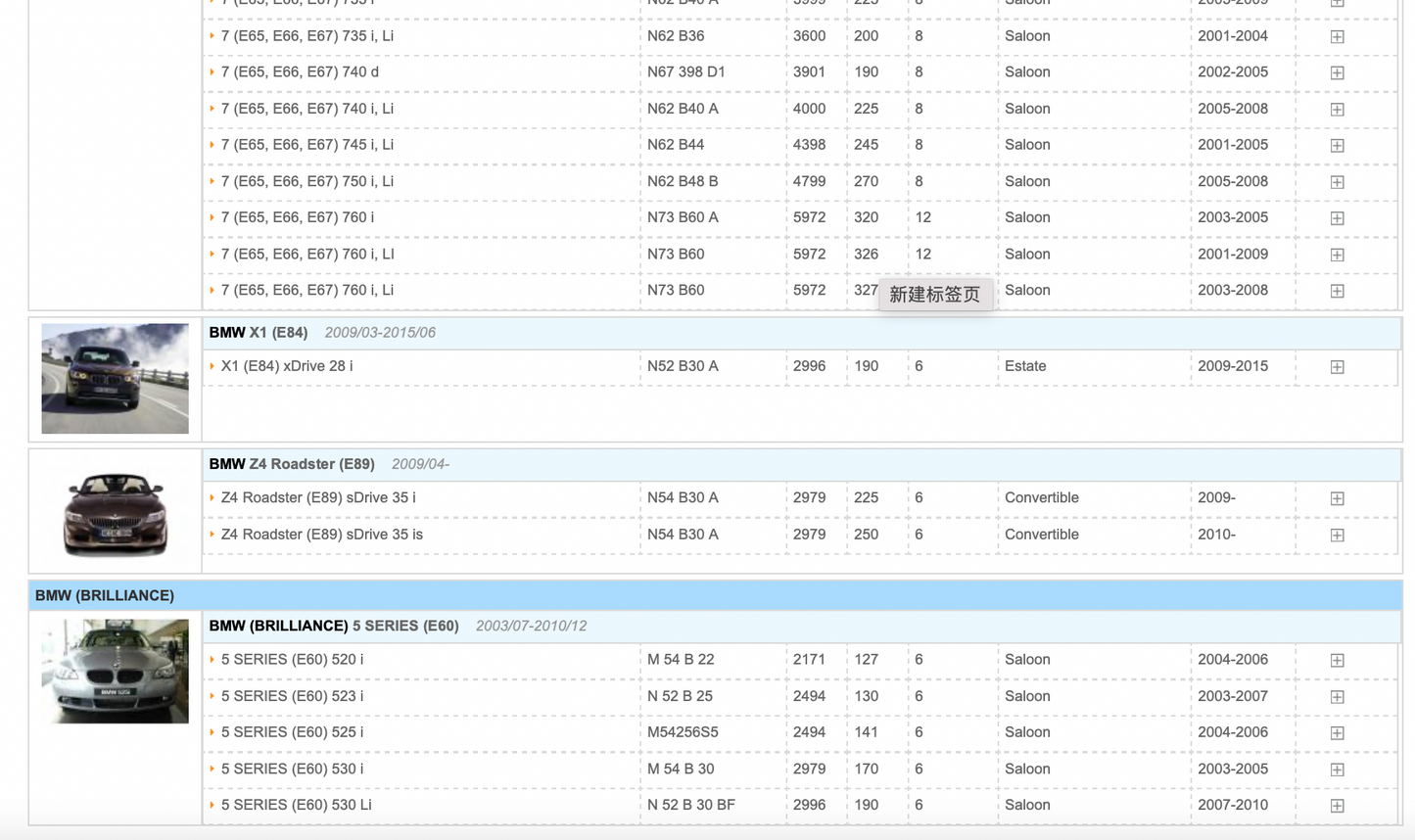This screenshot has width=1415, height=840.
Task: Open 5 SERIES (E60) 525 i link
Action: (292, 732)
